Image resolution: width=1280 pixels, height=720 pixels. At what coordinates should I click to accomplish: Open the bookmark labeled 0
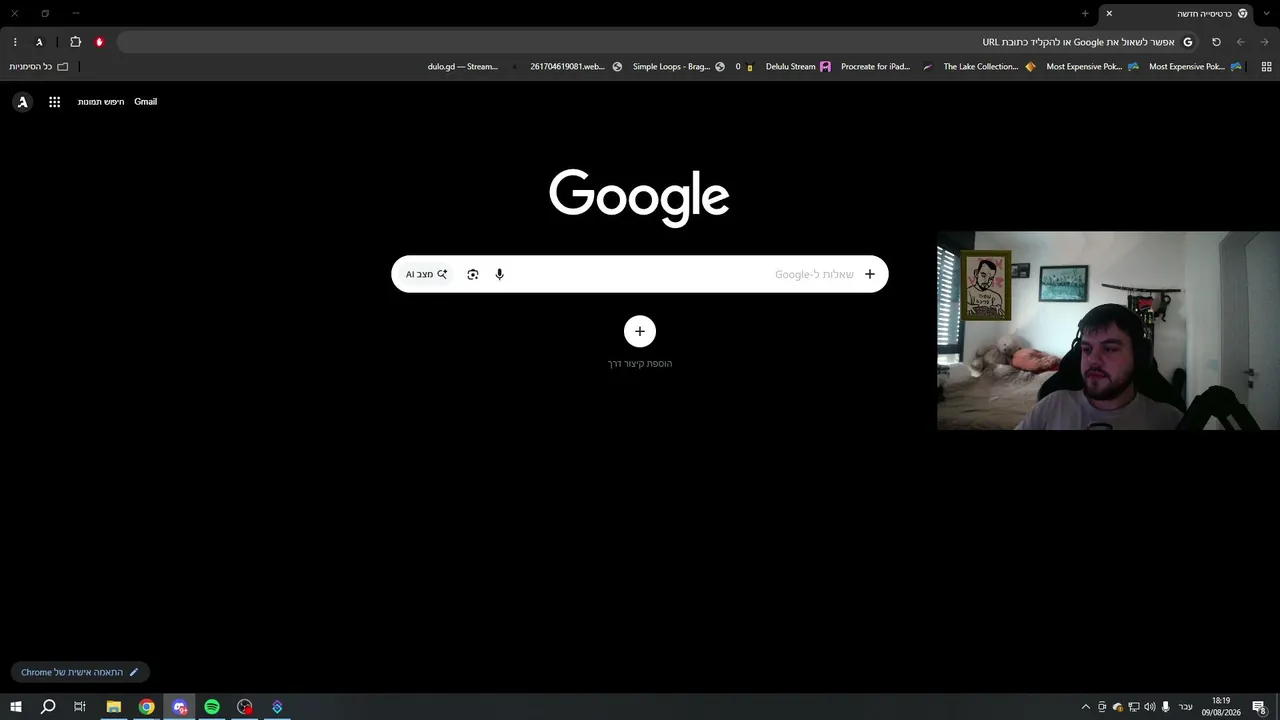[745, 67]
